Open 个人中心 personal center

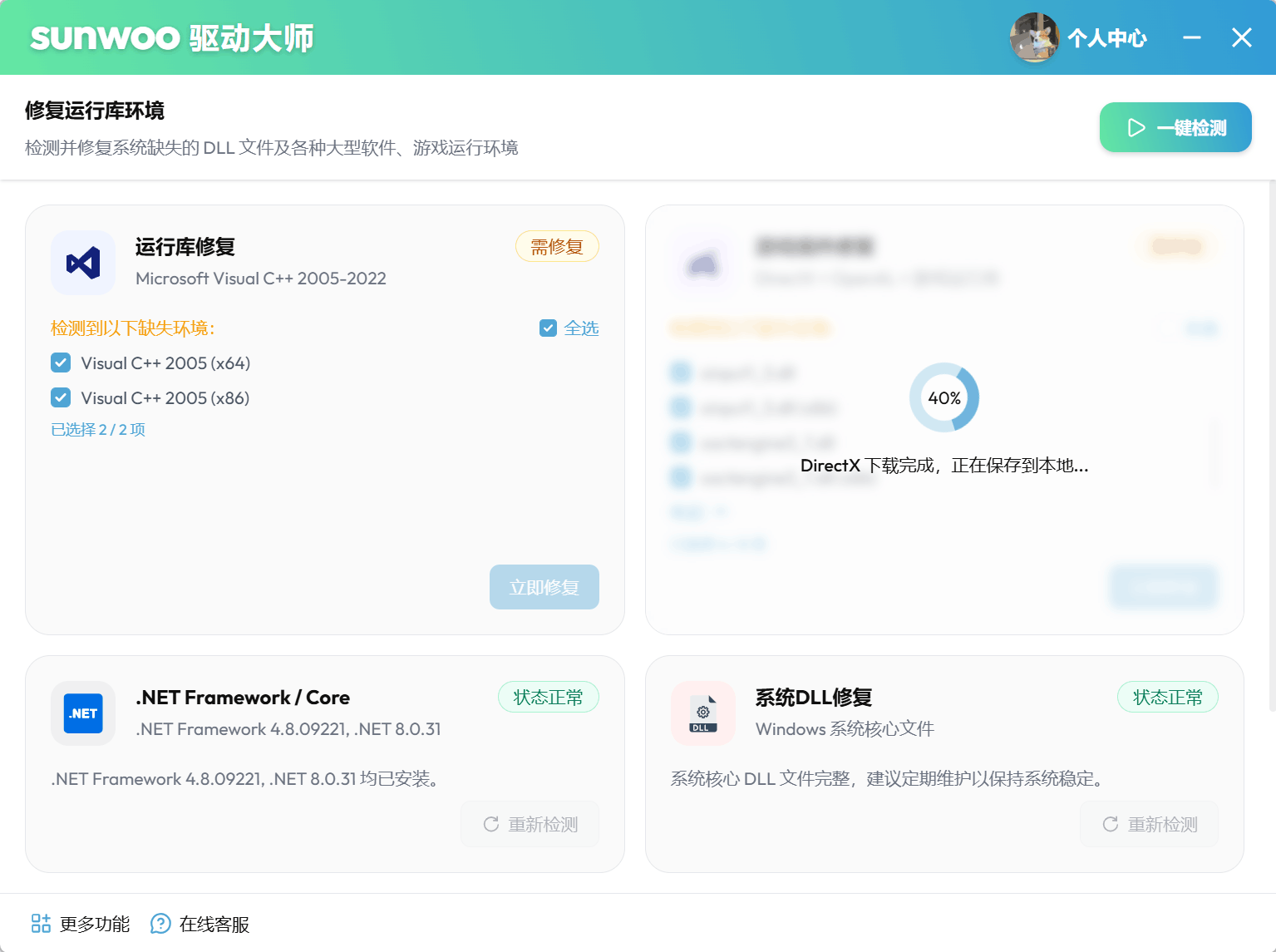[1106, 38]
